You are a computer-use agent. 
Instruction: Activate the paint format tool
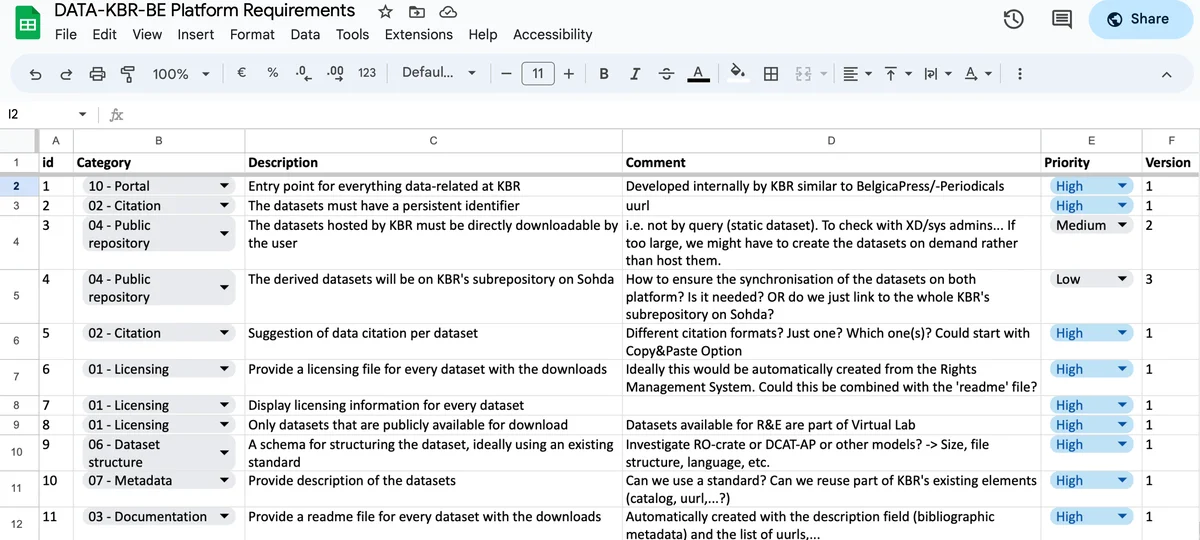click(x=127, y=73)
